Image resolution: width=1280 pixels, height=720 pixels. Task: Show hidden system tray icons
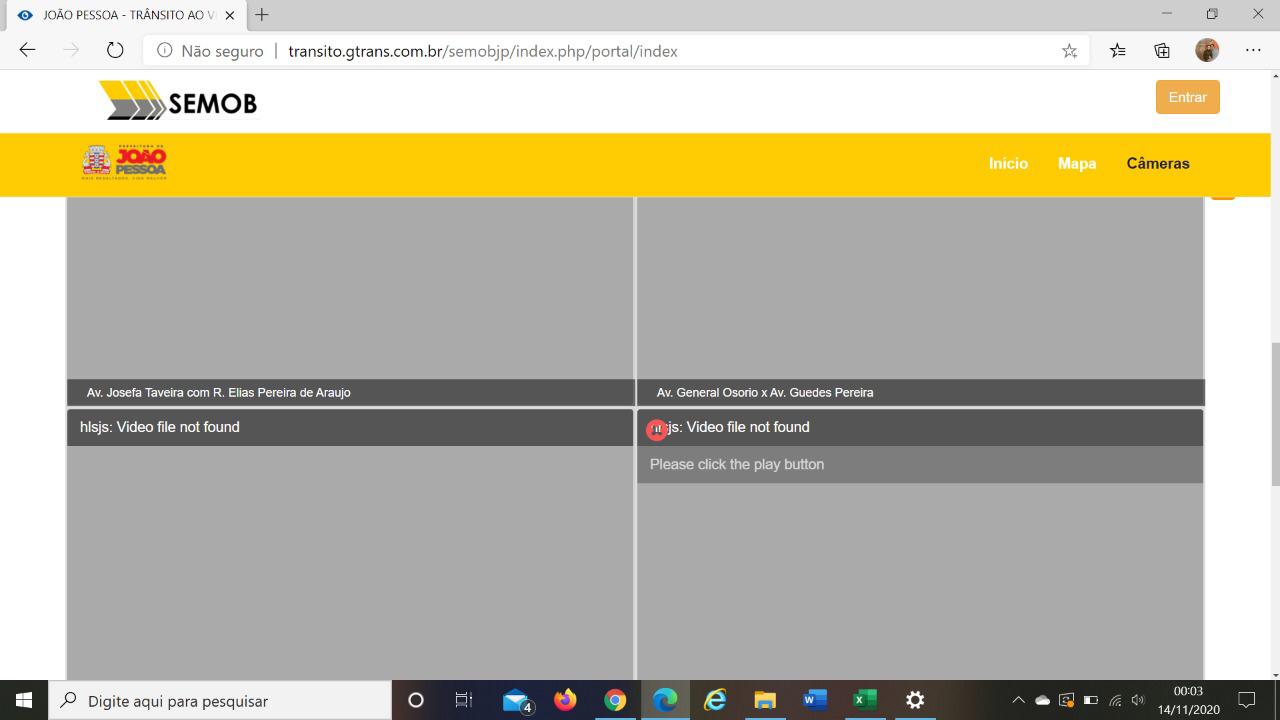pyautogui.click(x=1018, y=701)
